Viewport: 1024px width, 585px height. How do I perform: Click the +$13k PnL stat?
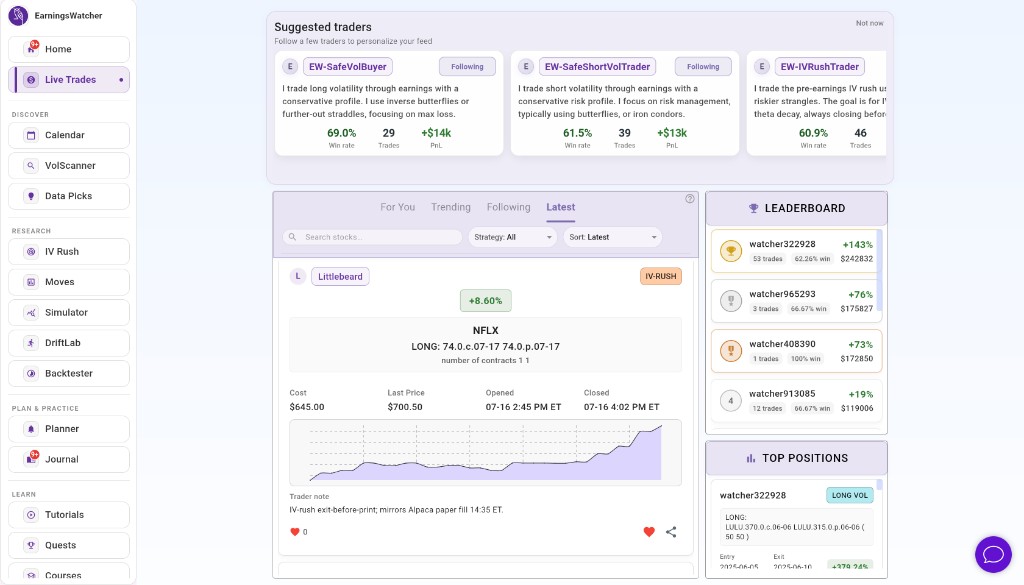672,133
